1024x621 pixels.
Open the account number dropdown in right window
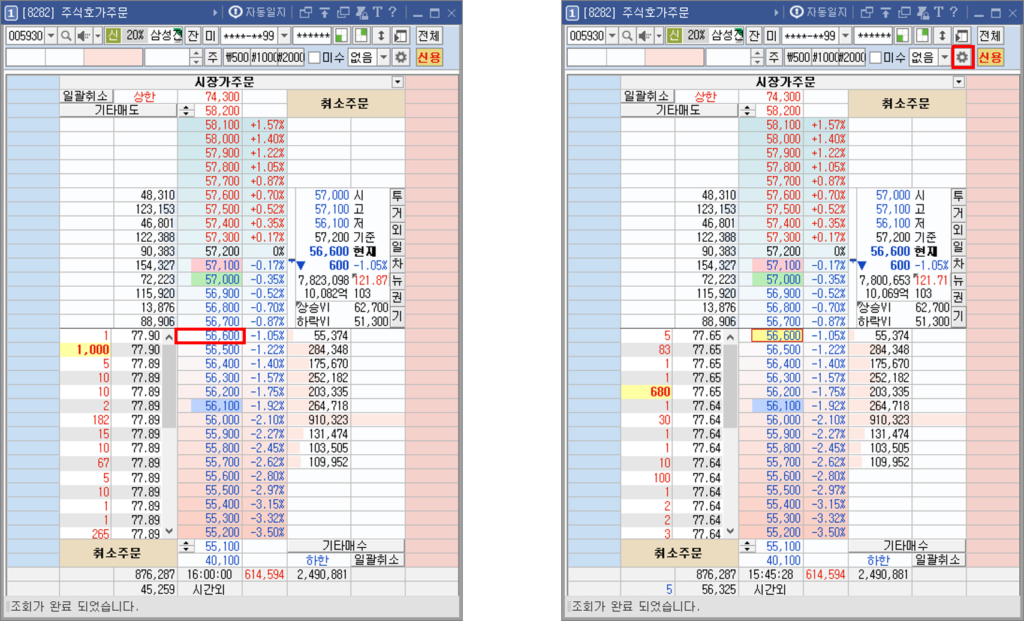(846, 36)
